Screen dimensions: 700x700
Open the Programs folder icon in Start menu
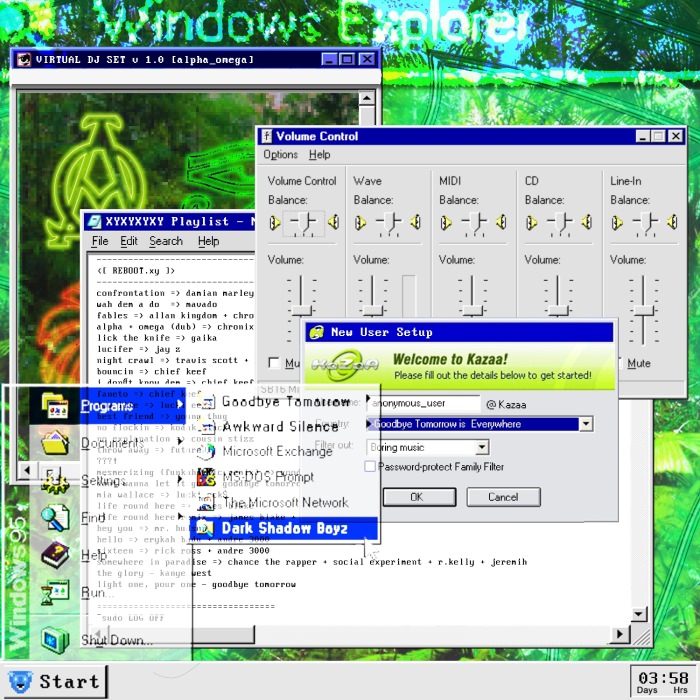click(54, 405)
